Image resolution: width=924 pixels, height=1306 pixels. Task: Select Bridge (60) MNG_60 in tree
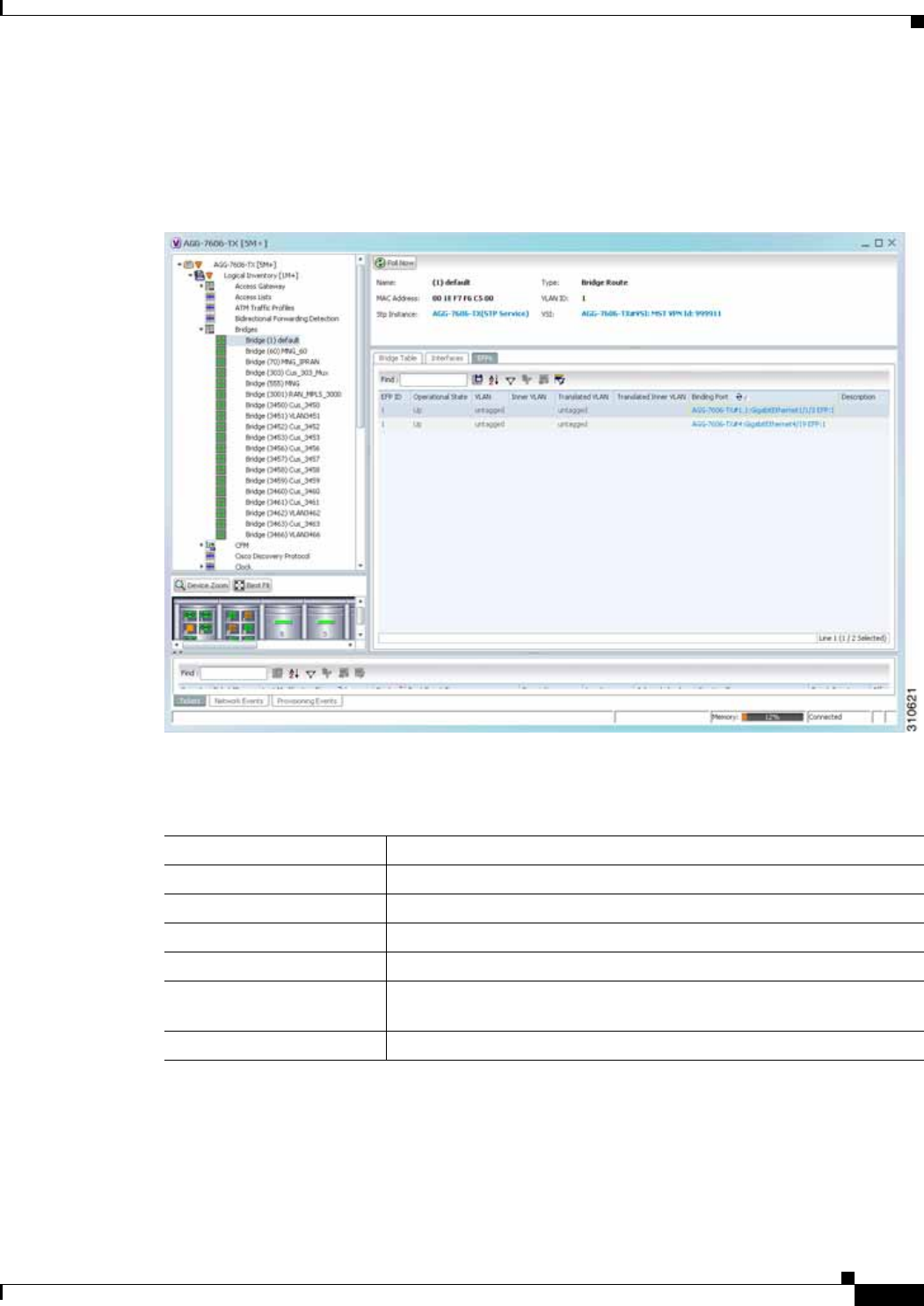pos(276,351)
